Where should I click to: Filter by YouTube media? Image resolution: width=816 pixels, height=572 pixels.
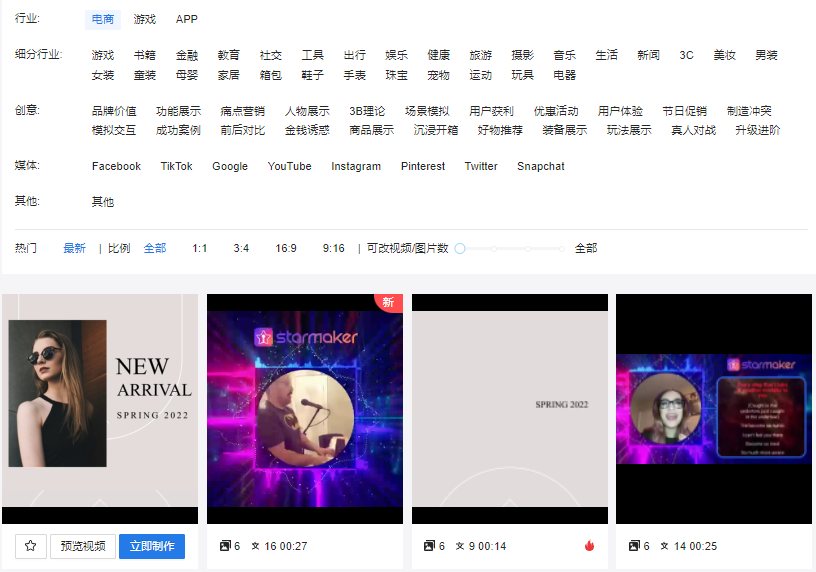click(x=289, y=166)
